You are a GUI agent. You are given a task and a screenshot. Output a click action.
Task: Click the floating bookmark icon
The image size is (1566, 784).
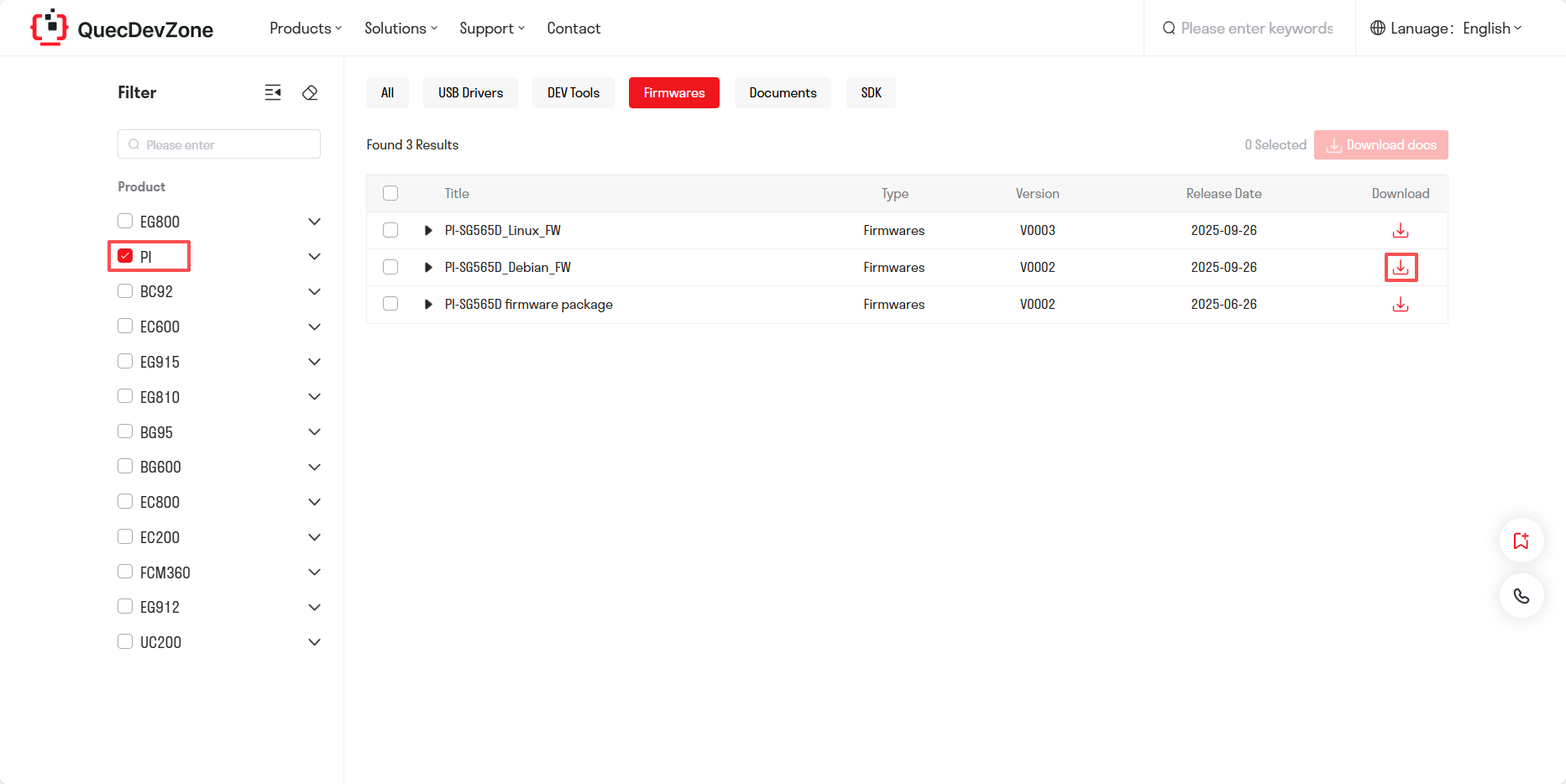(x=1521, y=541)
